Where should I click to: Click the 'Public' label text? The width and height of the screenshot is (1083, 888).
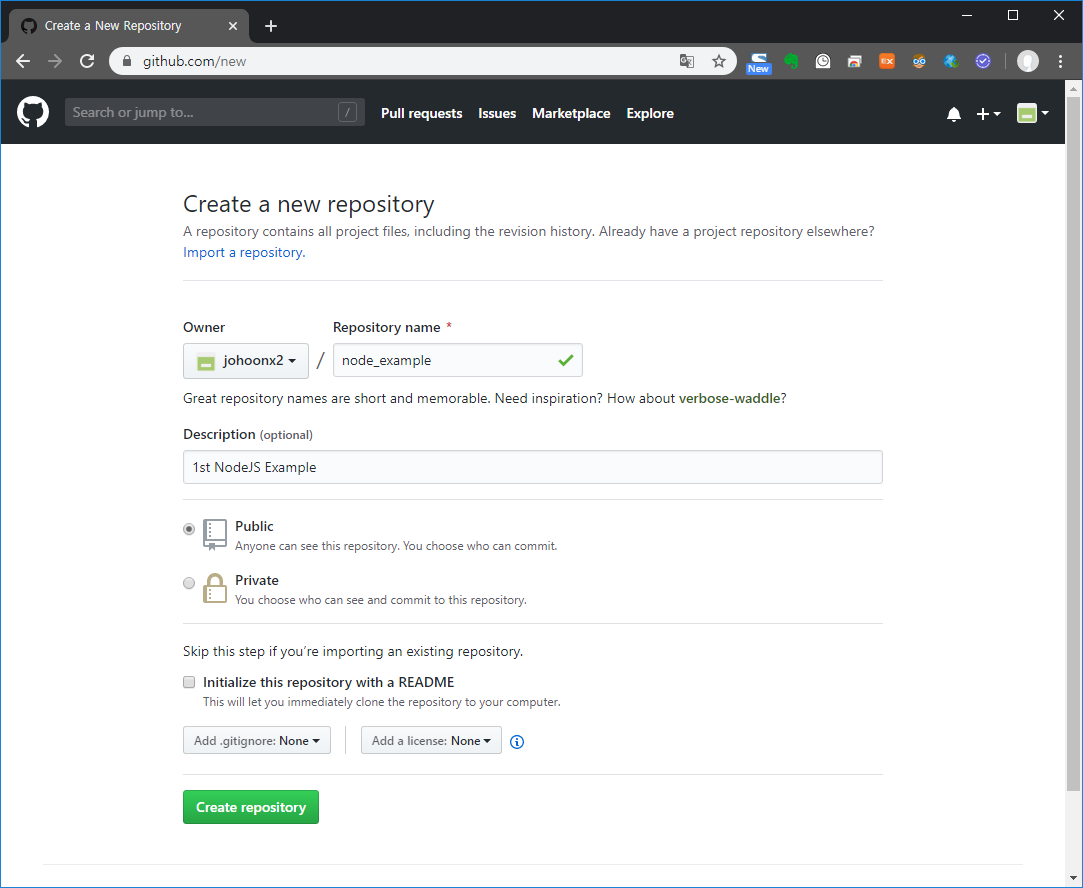pyautogui.click(x=254, y=526)
